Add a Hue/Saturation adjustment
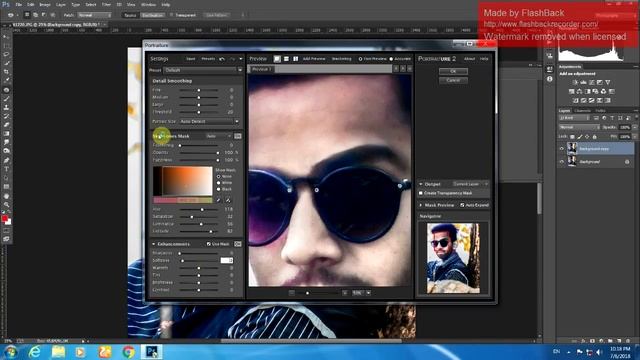This screenshot has width=640, height=360. [x=571, y=91]
